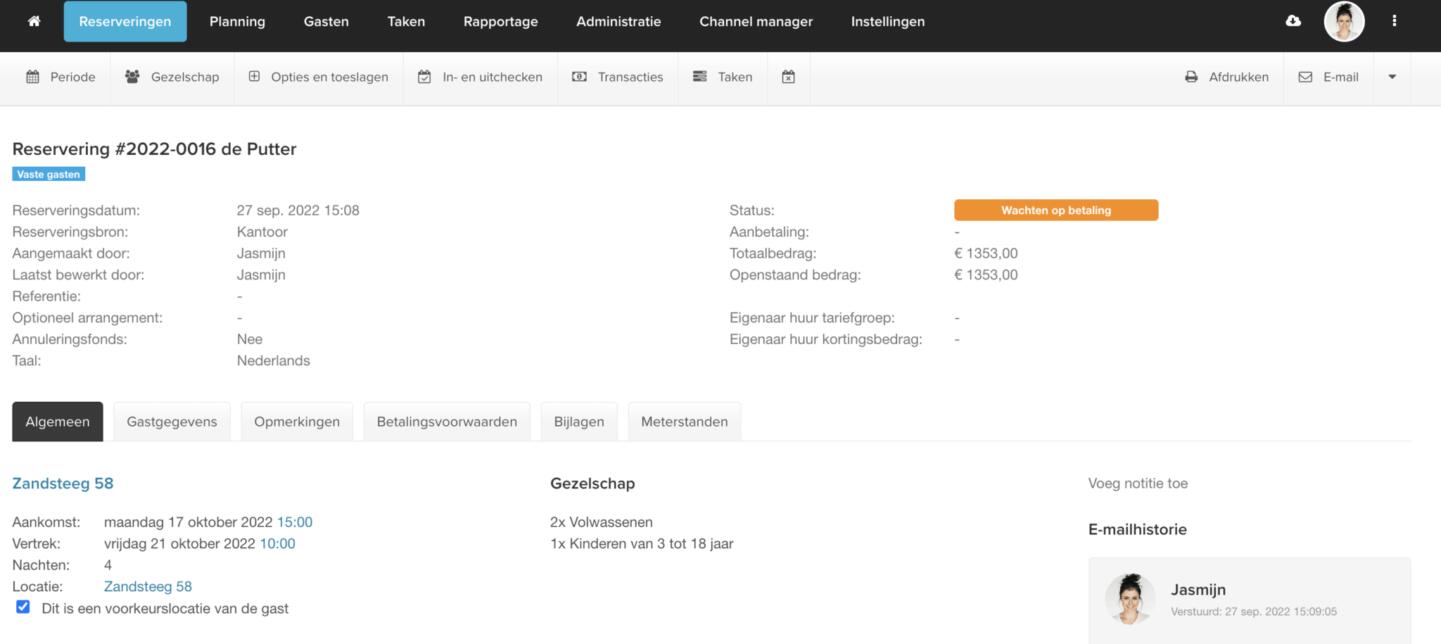Open user profile avatar menu
Image resolution: width=1441 pixels, height=644 pixels.
pyautogui.click(x=1344, y=21)
